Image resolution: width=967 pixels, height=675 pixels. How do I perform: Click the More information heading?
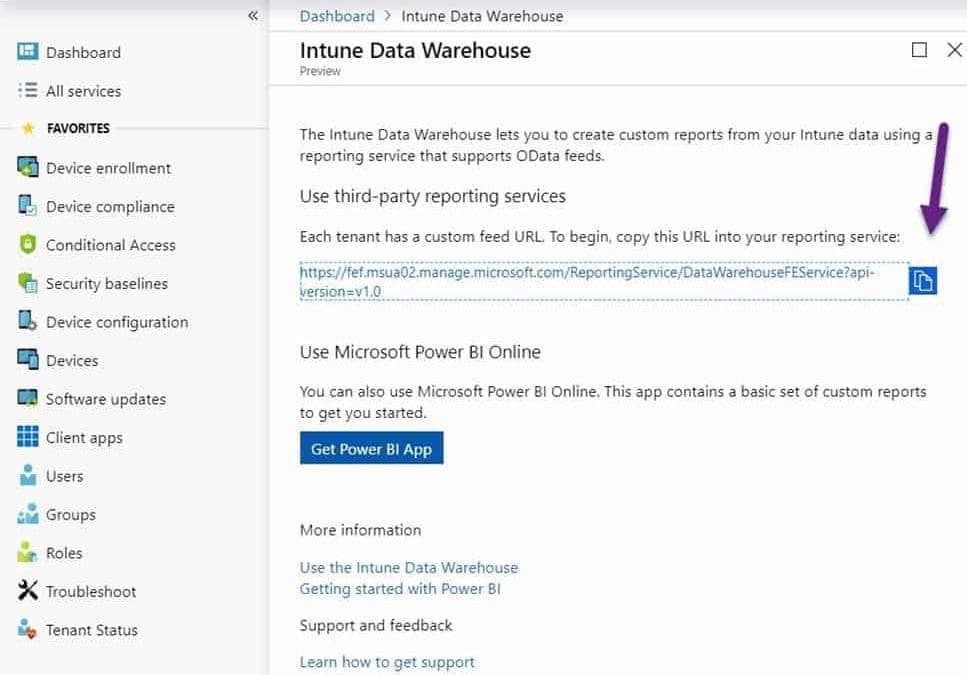(360, 530)
